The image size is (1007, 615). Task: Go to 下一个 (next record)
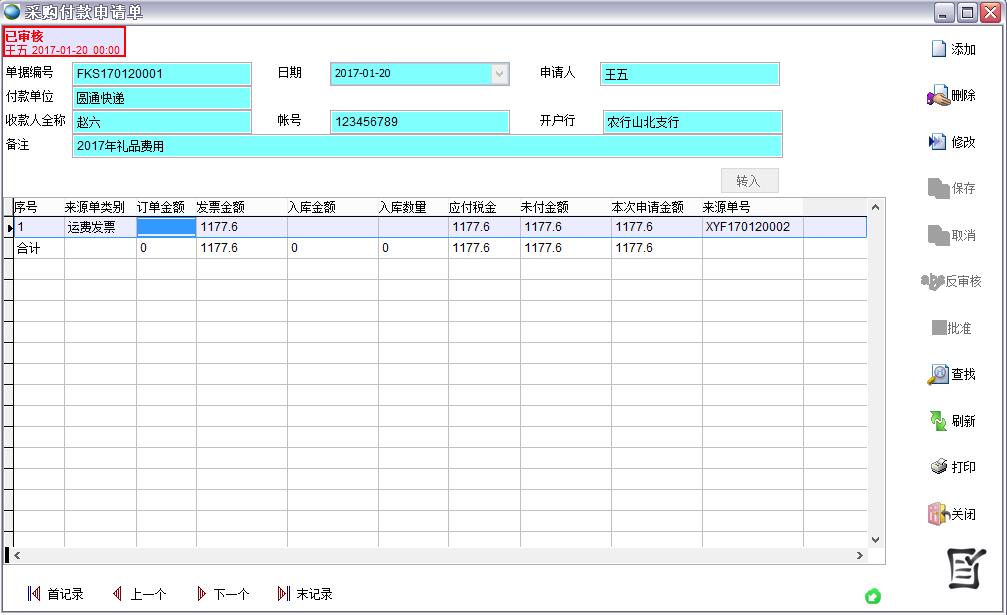click(223, 594)
